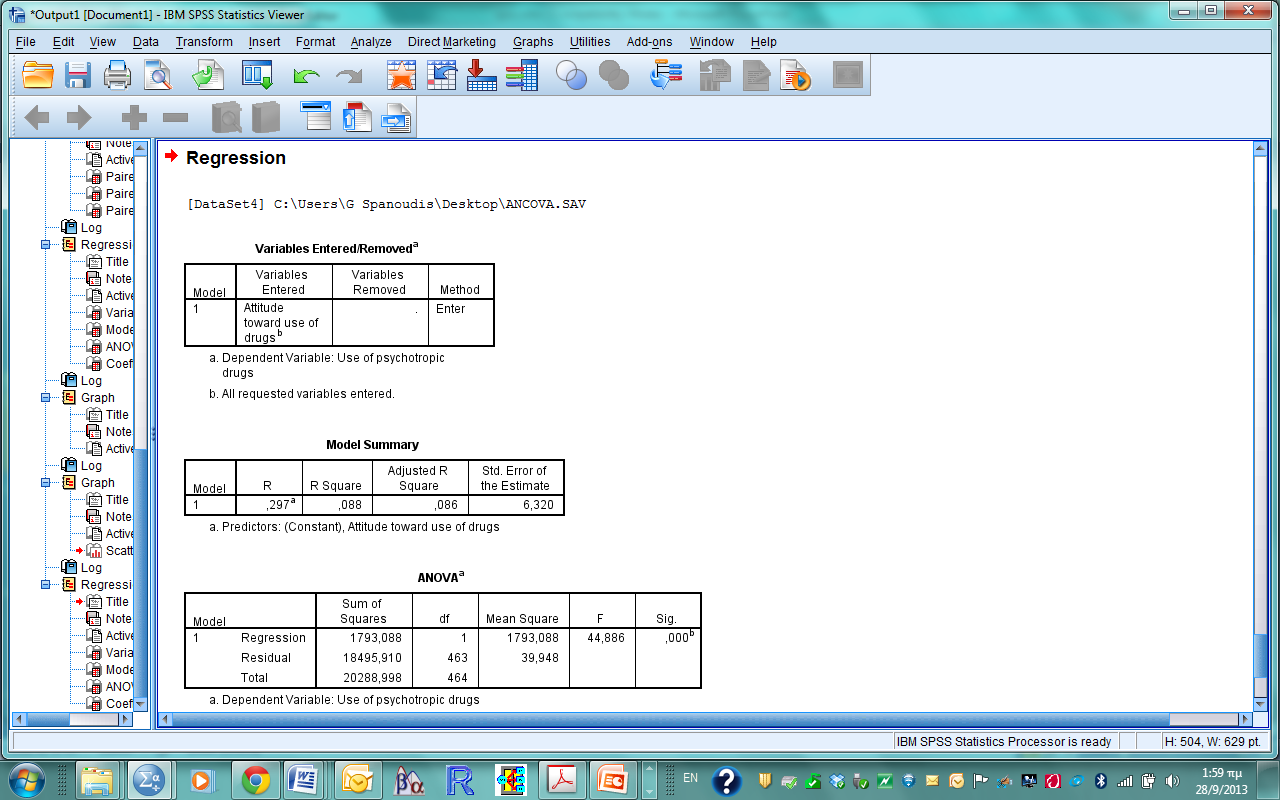Click the Demote right arrow icon
1280x800 pixels.
[x=79, y=118]
